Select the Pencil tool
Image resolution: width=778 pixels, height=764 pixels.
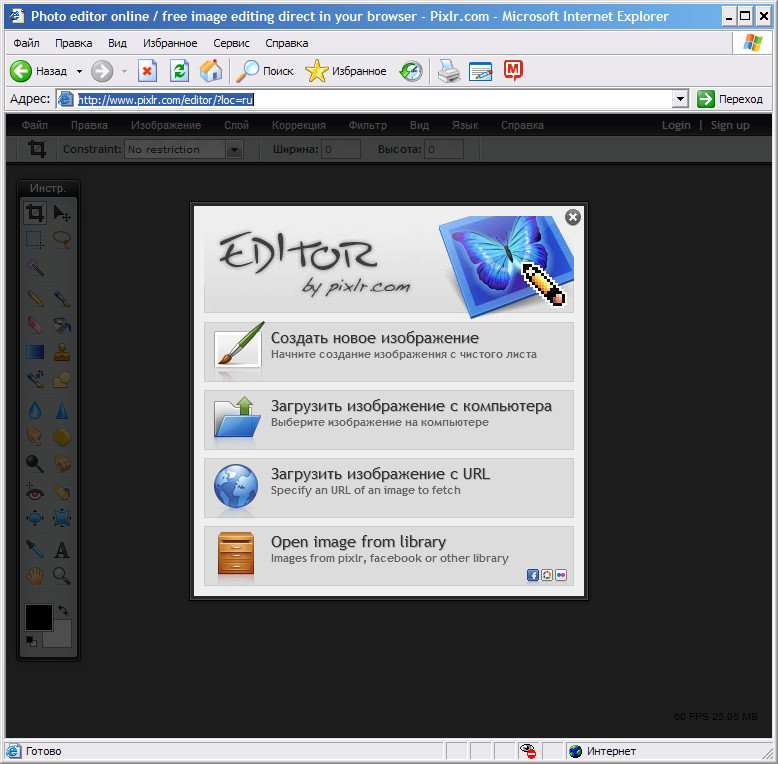pos(35,298)
